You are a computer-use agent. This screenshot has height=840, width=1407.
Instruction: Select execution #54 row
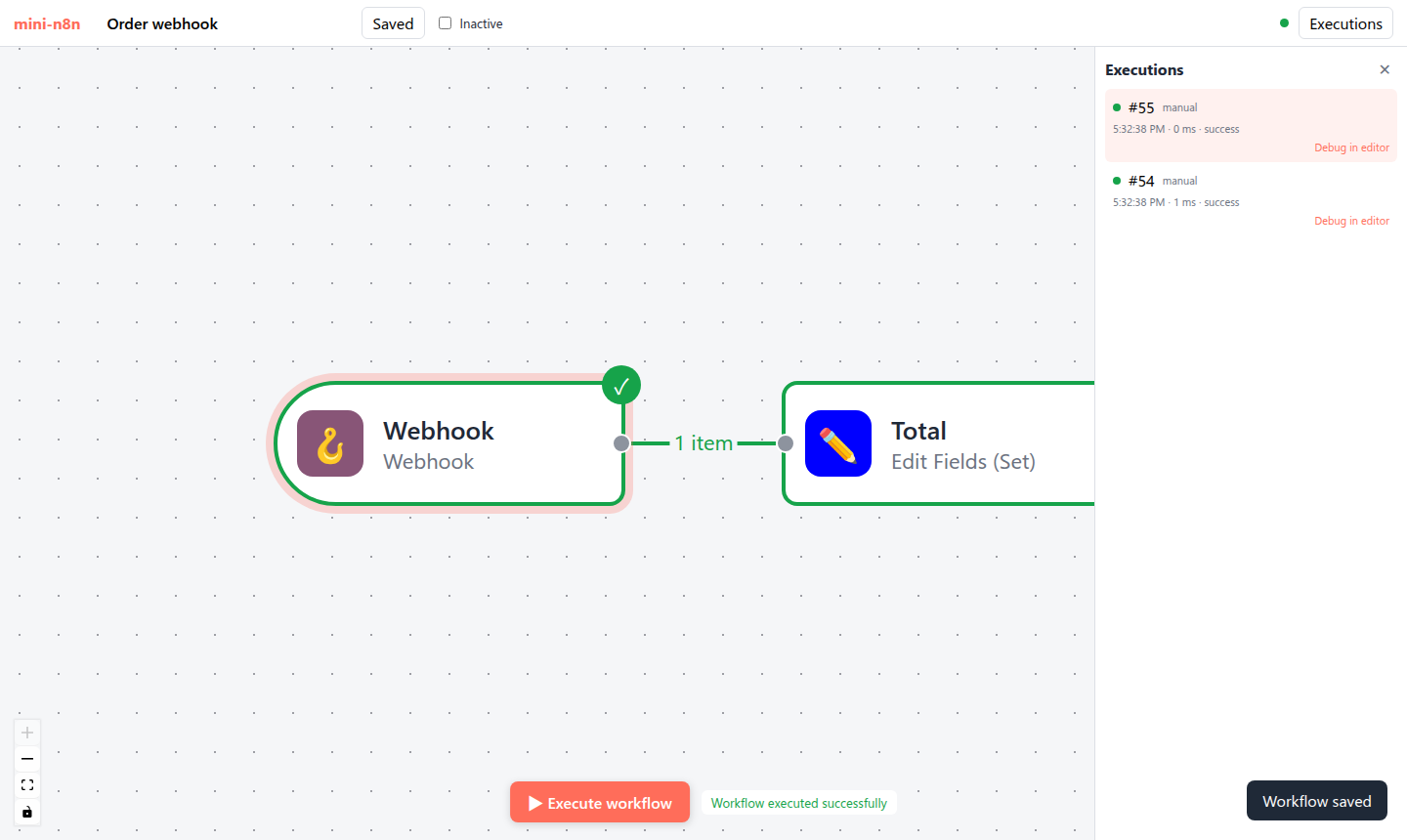(x=1251, y=199)
